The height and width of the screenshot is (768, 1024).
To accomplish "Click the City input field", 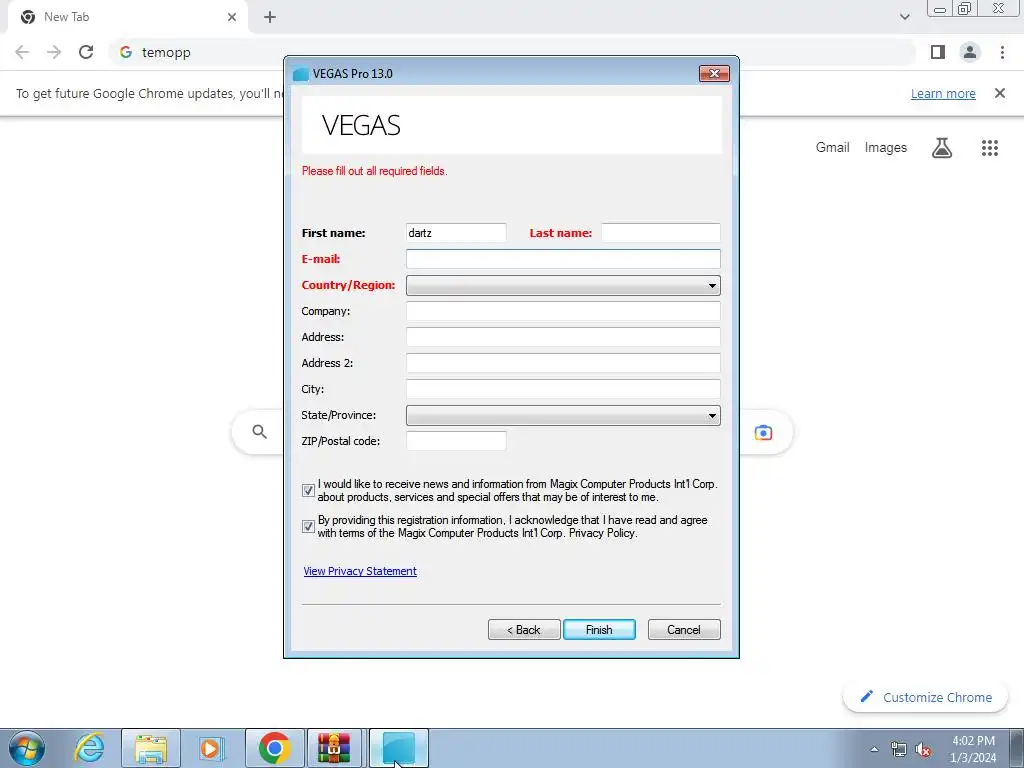I will 563,389.
